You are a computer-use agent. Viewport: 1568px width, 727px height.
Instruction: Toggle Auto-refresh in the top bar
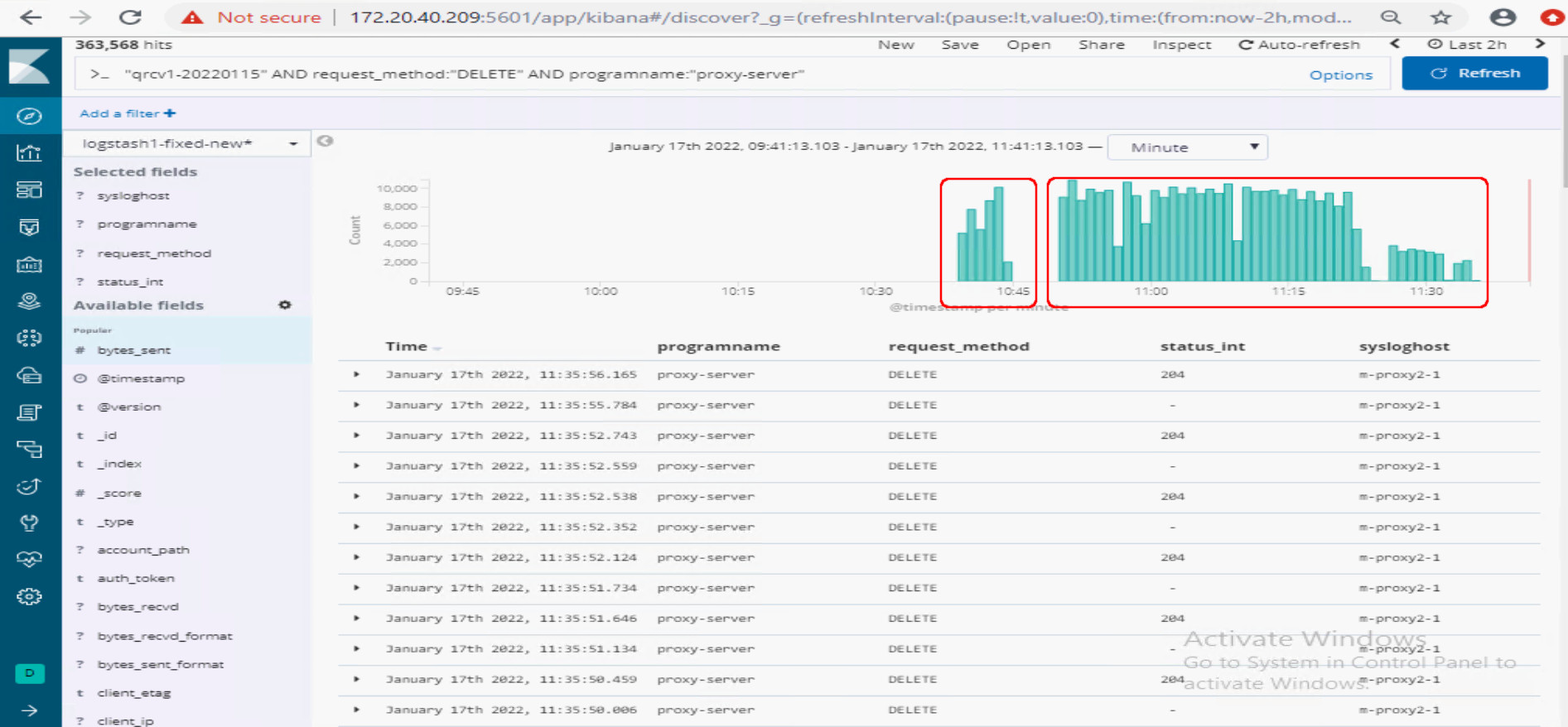click(x=1299, y=45)
